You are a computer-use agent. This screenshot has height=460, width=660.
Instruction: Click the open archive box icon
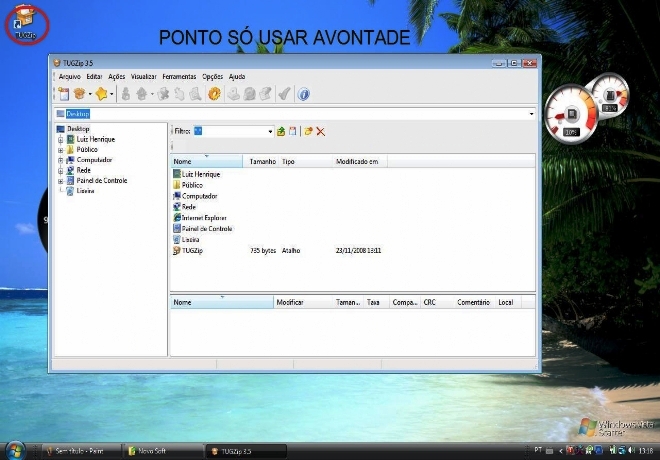pos(79,93)
